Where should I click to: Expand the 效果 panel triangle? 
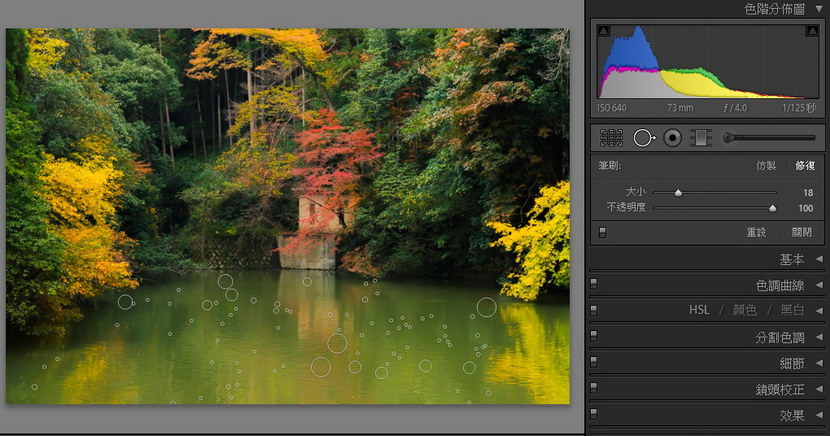coord(819,415)
